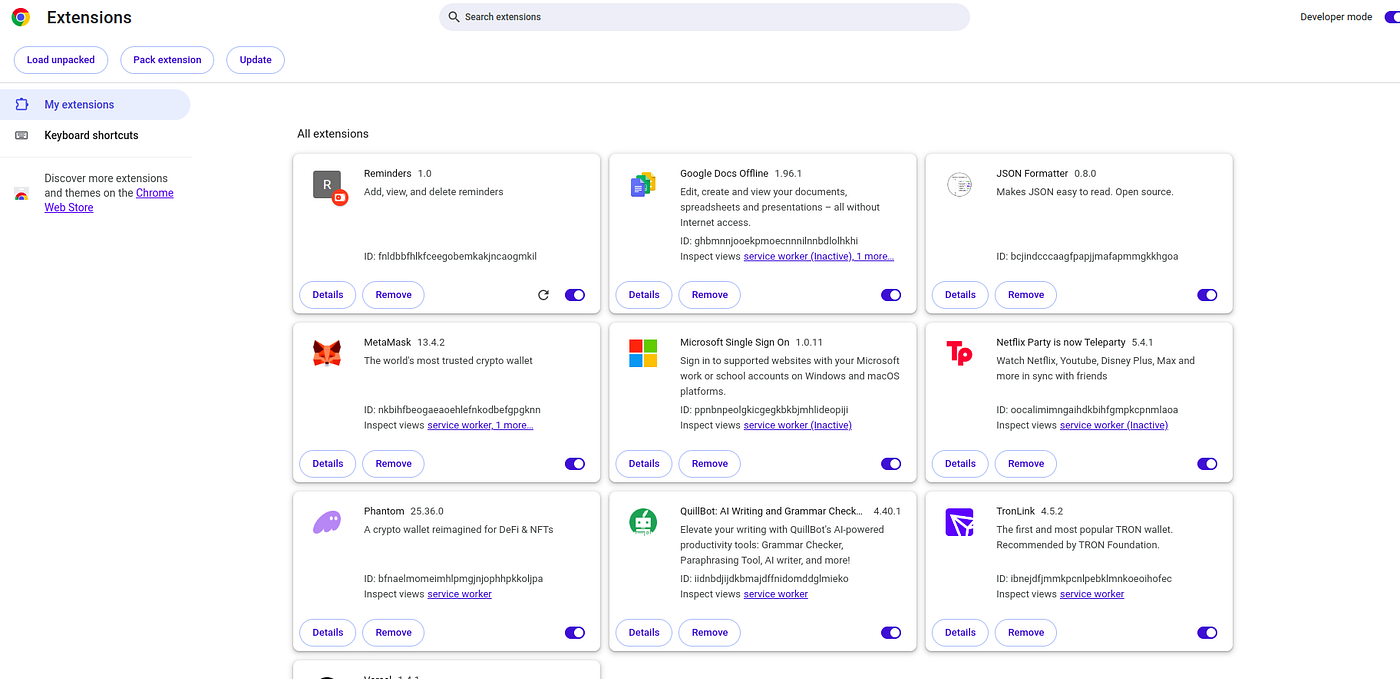Image resolution: width=1400 pixels, height=679 pixels.
Task: Open Details for JSON Formatter
Action: pyautogui.click(x=960, y=295)
